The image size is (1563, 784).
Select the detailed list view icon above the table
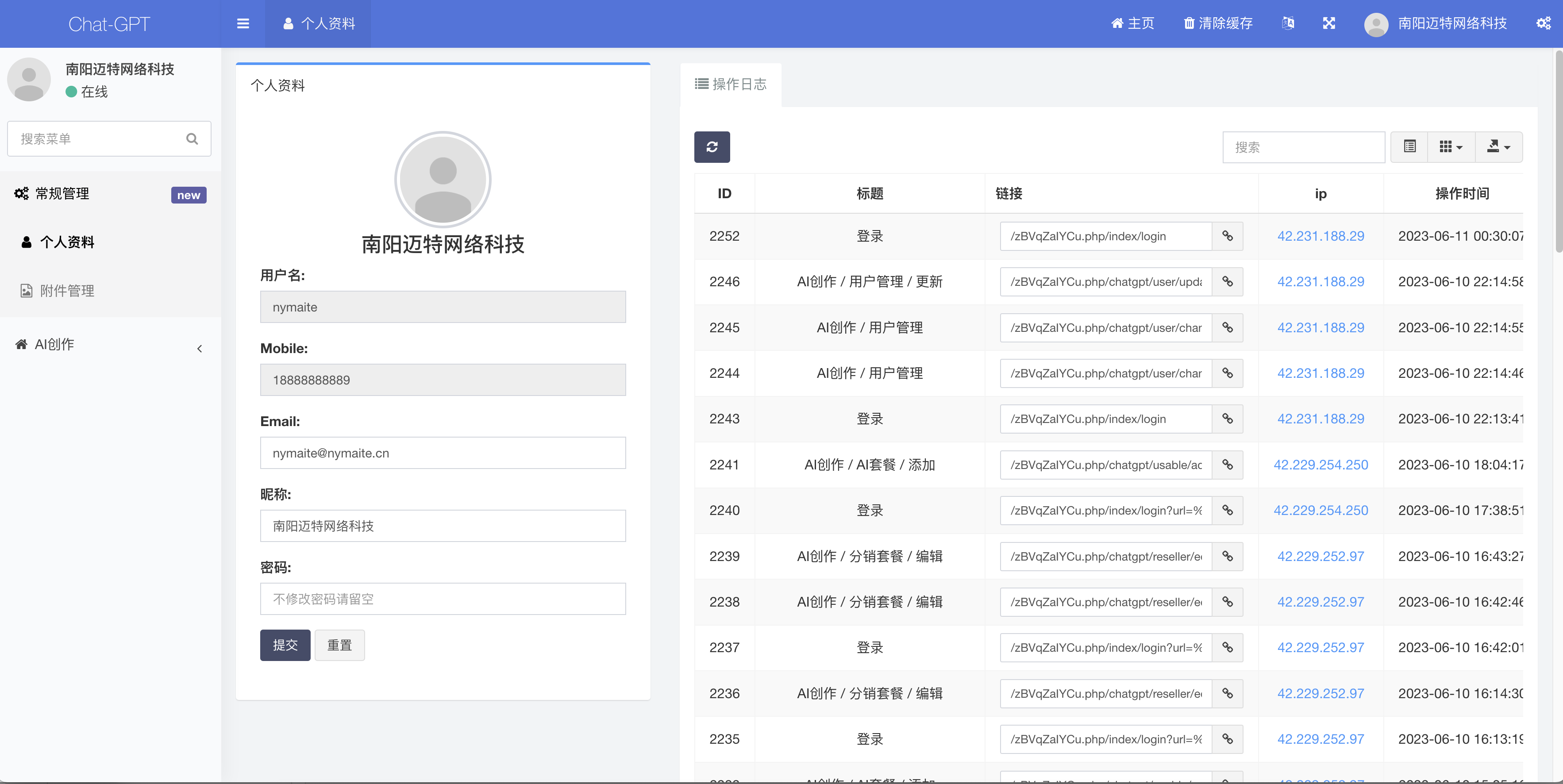click(1409, 147)
